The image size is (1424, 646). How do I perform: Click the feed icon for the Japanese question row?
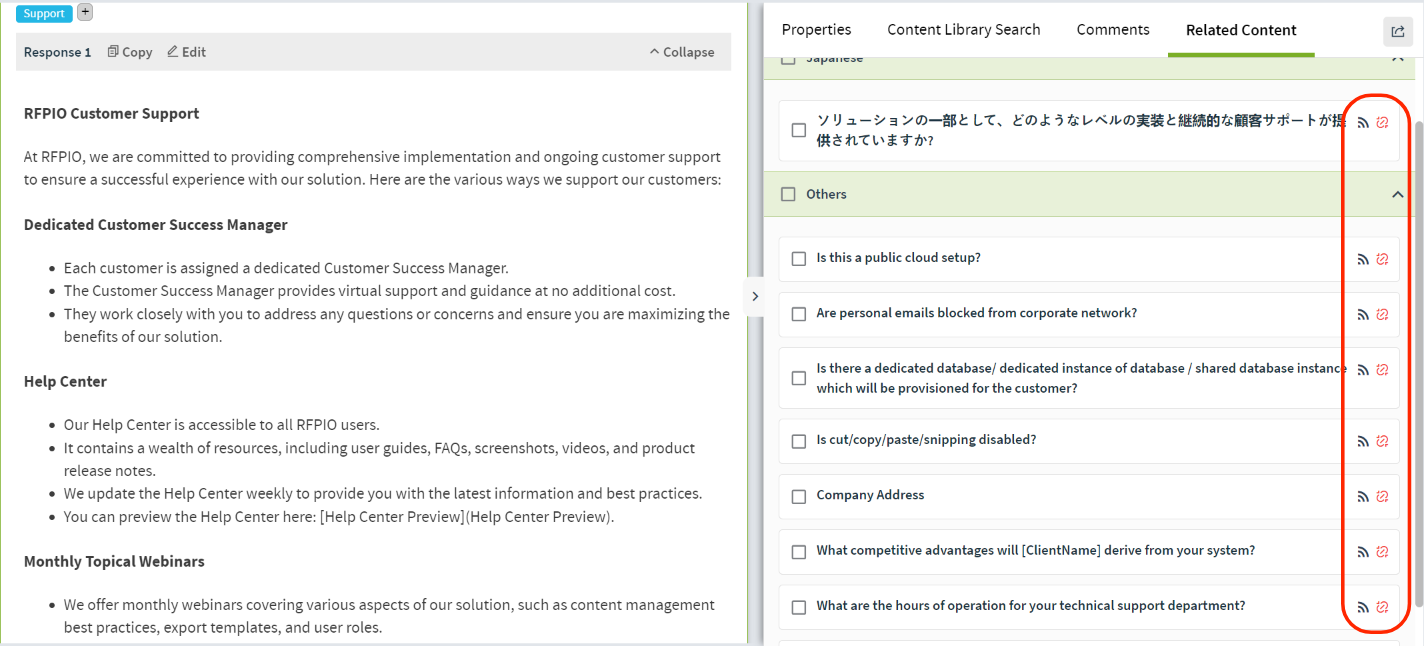click(1363, 123)
